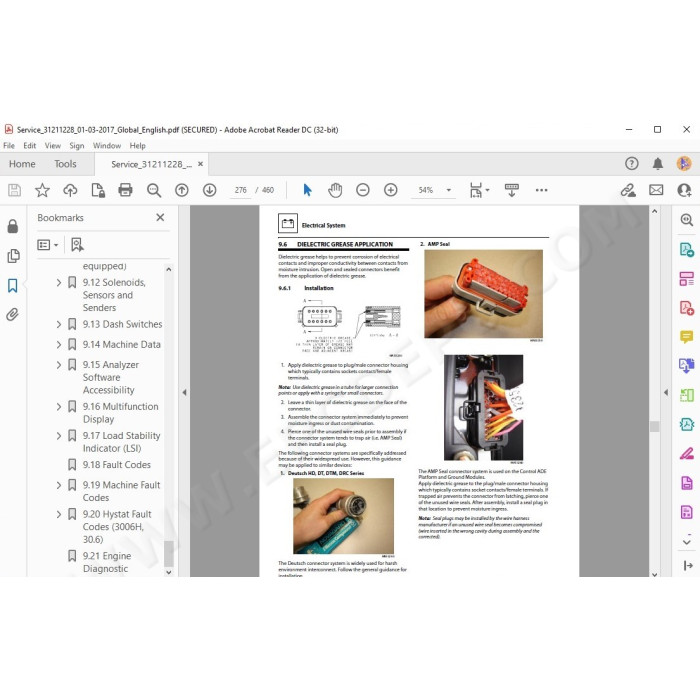700x700 pixels.
Task: Open the fit page options icon
Action: [x=479, y=190]
